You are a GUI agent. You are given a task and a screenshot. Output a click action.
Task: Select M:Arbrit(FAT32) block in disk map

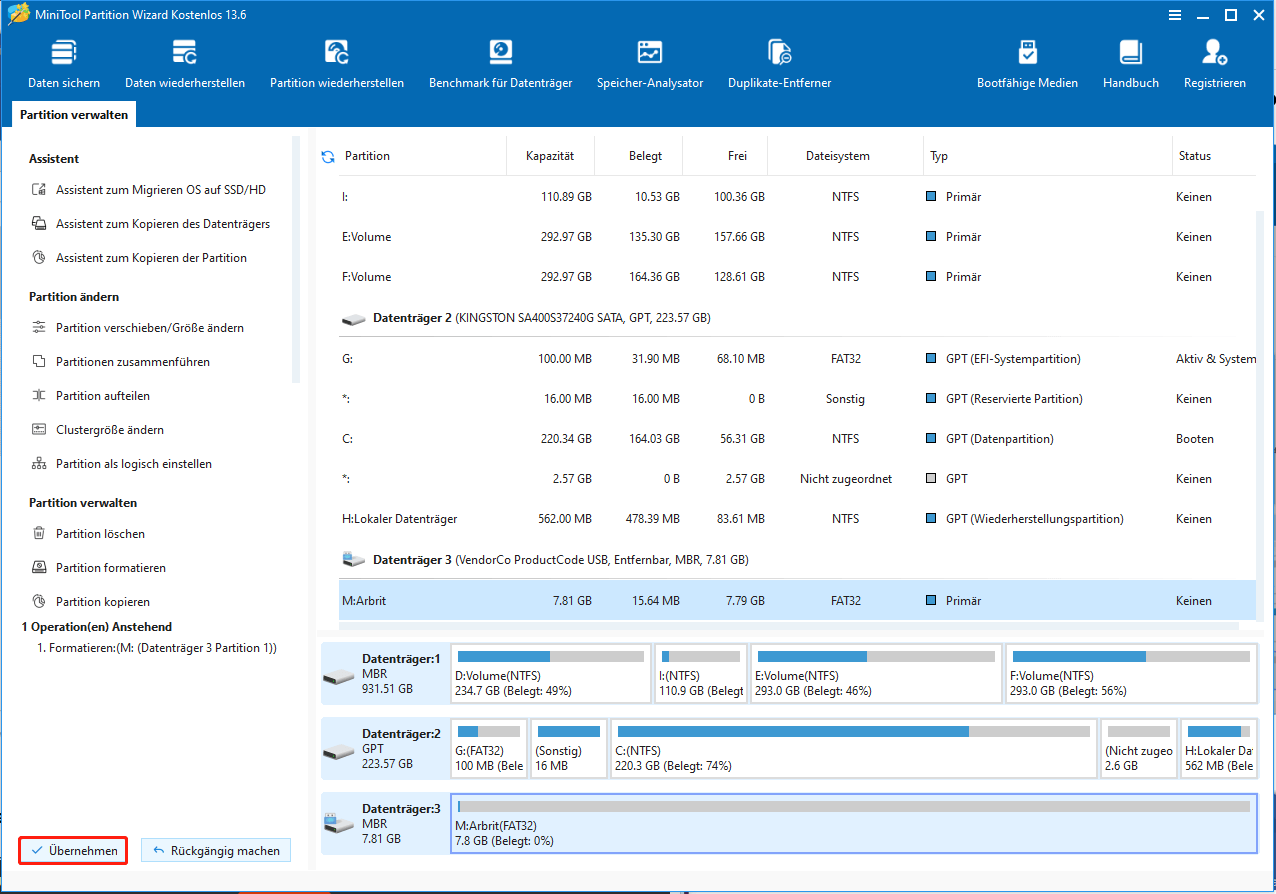[x=854, y=823]
